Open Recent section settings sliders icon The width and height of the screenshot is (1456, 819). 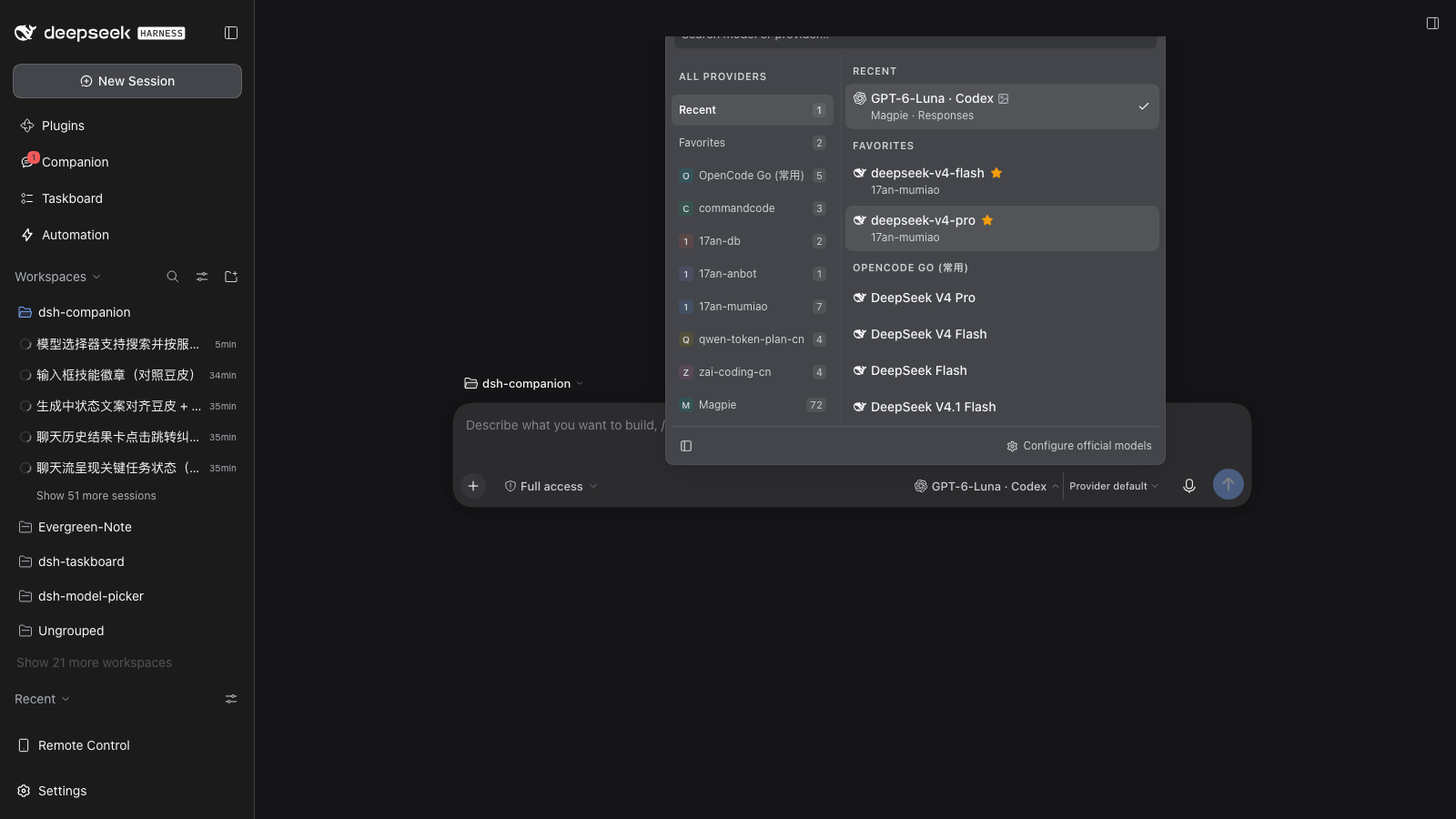[231, 699]
